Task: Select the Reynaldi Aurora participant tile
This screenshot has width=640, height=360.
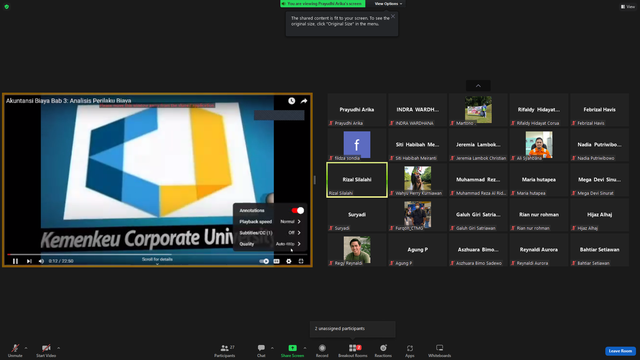Action: [539, 250]
